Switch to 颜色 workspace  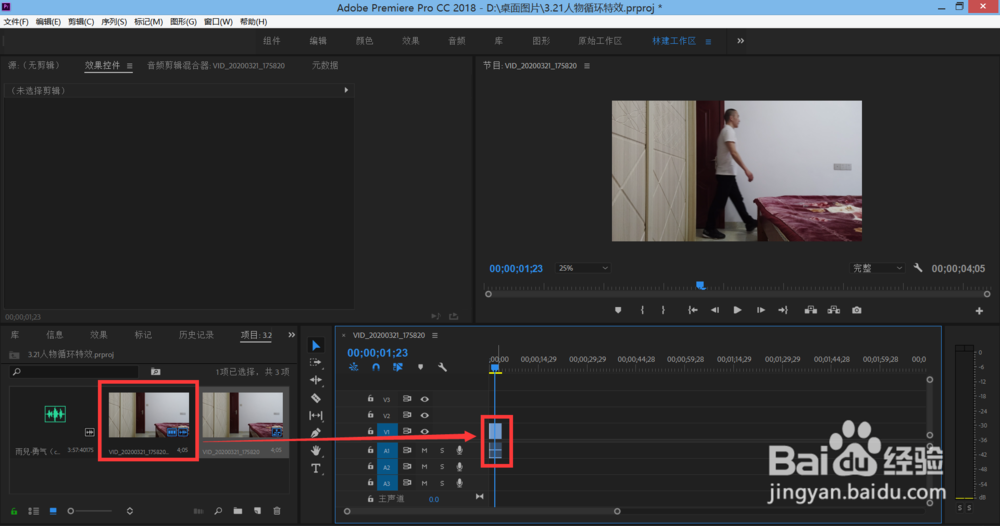[364, 41]
